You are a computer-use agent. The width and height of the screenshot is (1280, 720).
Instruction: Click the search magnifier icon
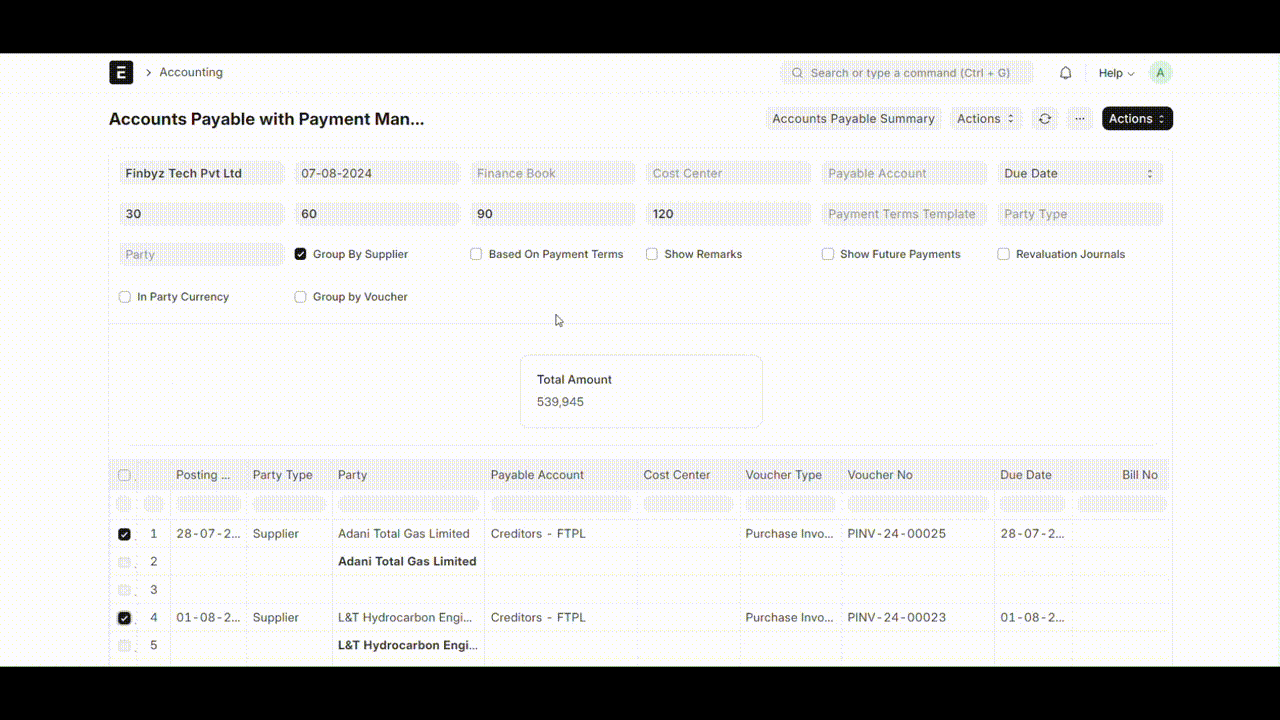coord(797,73)
